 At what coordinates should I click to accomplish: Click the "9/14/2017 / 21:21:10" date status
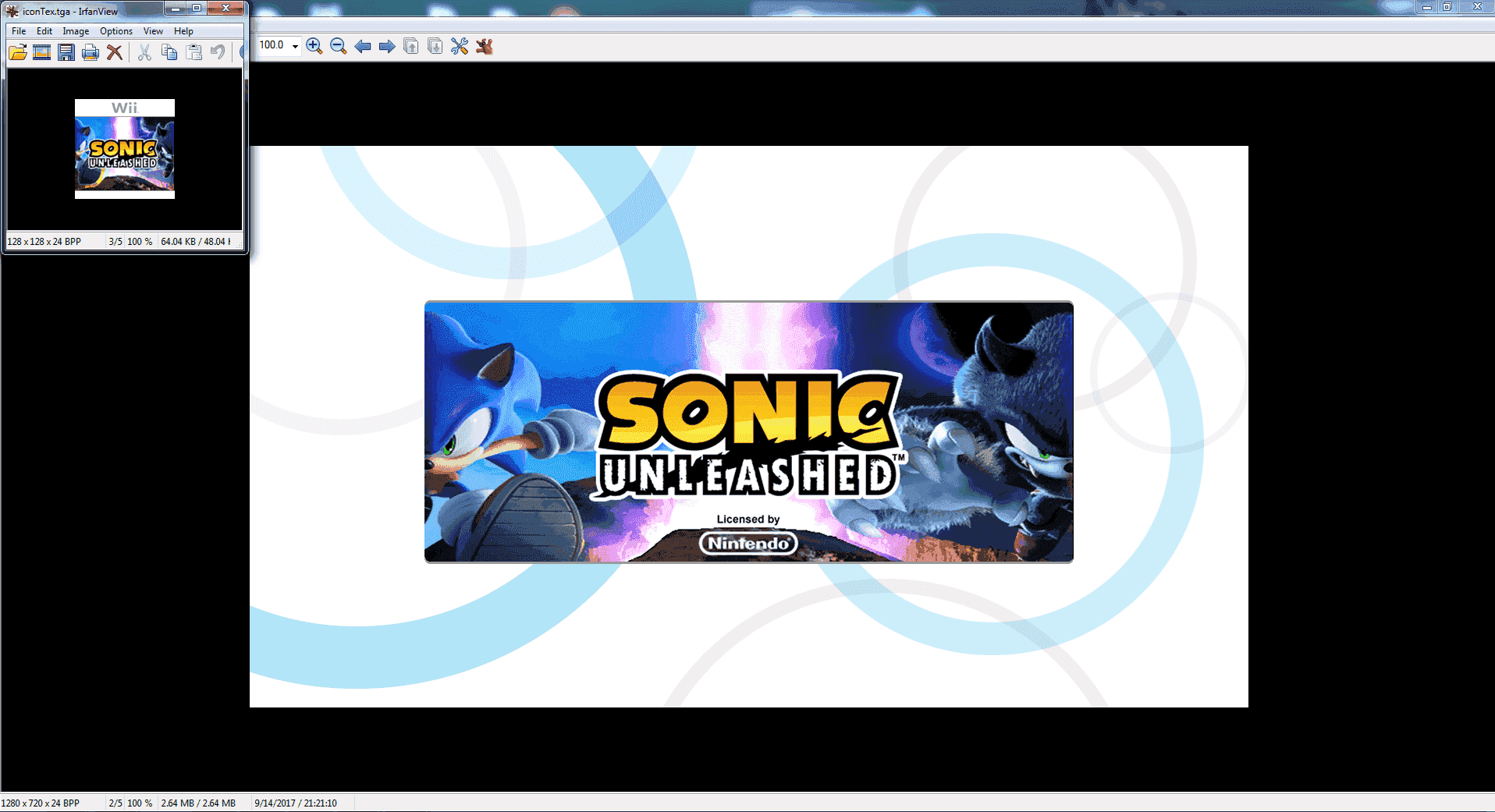tap(296, 803)
